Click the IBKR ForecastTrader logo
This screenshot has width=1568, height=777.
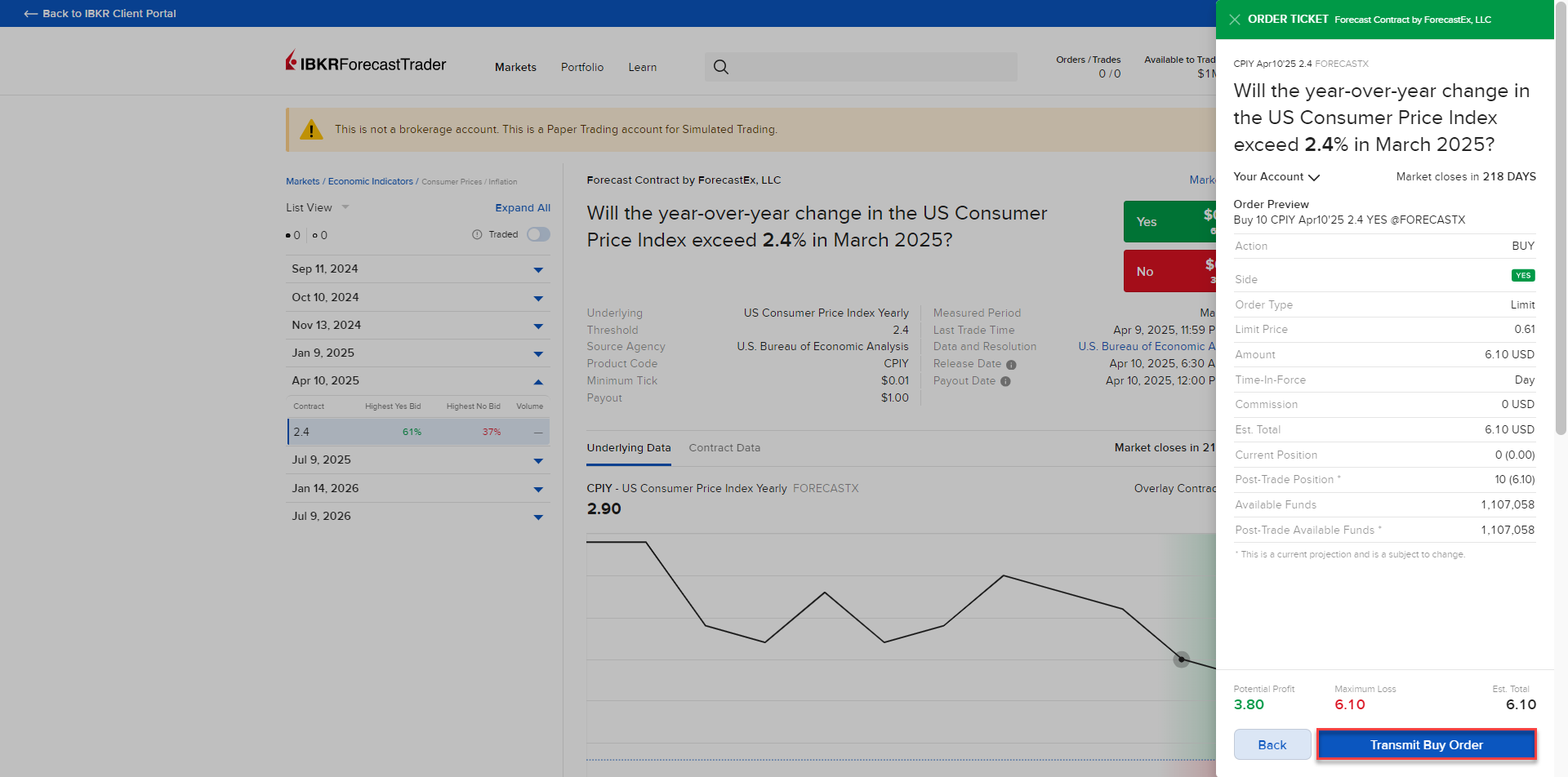(366, 63)
